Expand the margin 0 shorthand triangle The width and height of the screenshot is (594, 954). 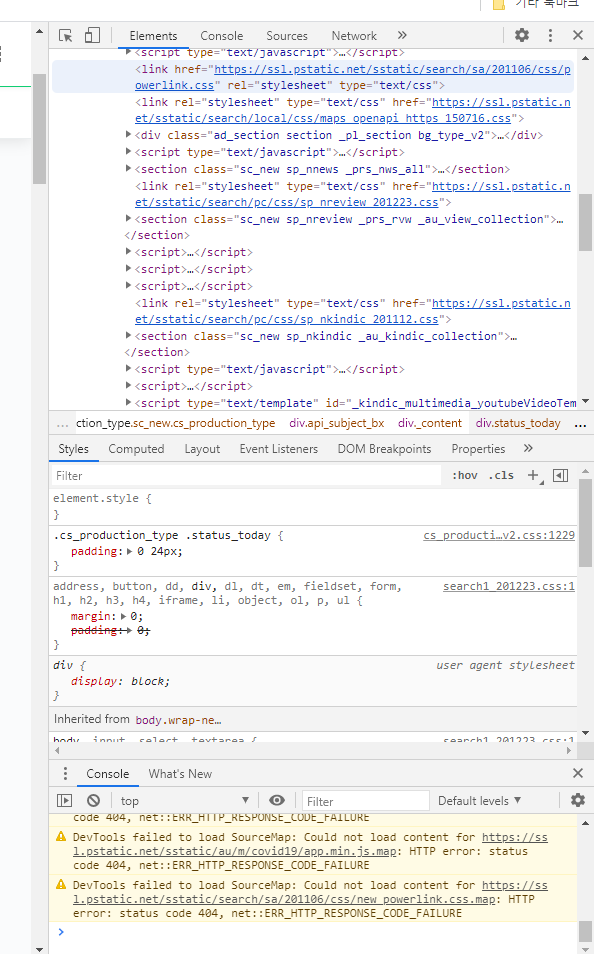(124, 616)
